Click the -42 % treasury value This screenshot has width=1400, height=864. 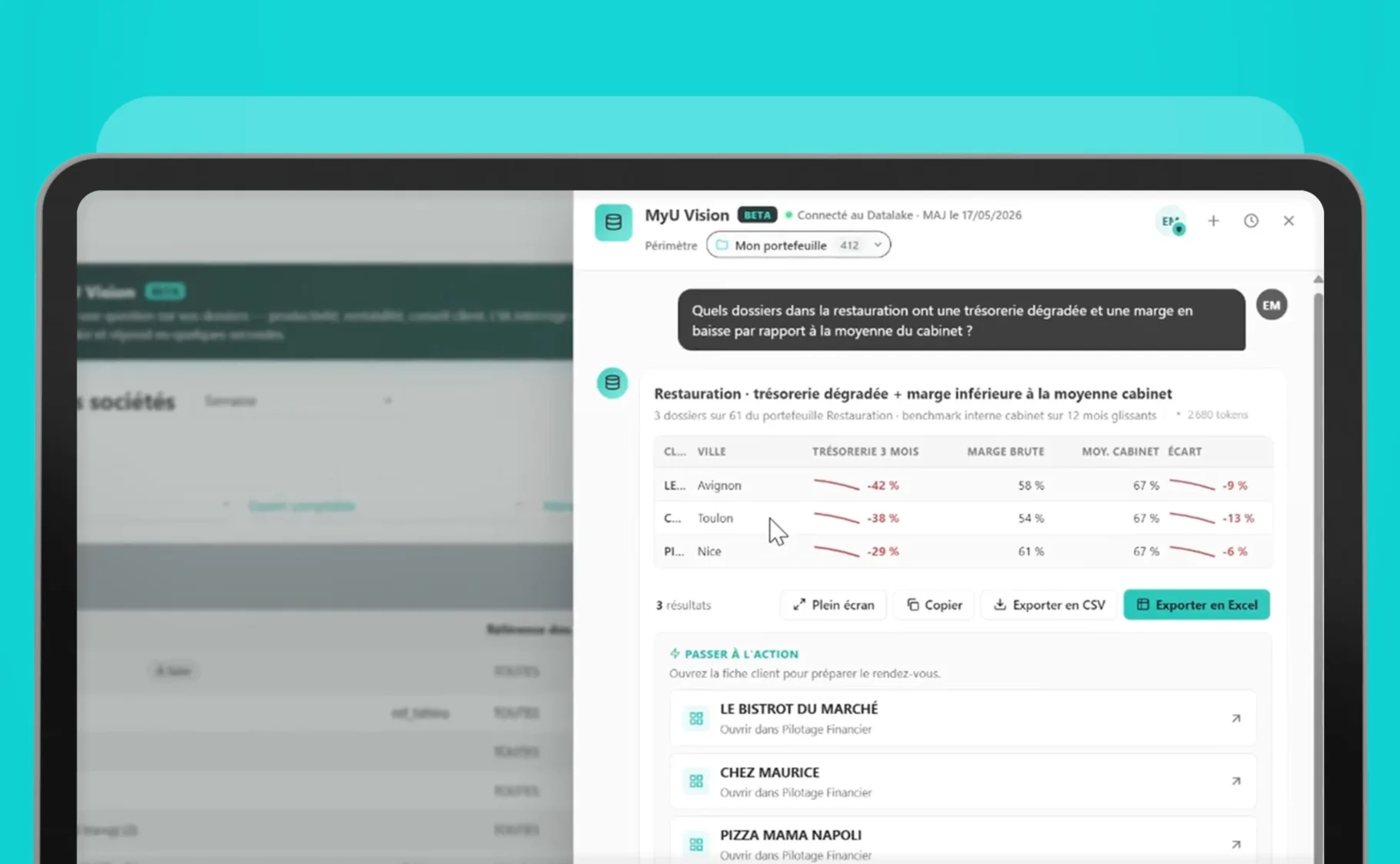[x=882, y=485]
